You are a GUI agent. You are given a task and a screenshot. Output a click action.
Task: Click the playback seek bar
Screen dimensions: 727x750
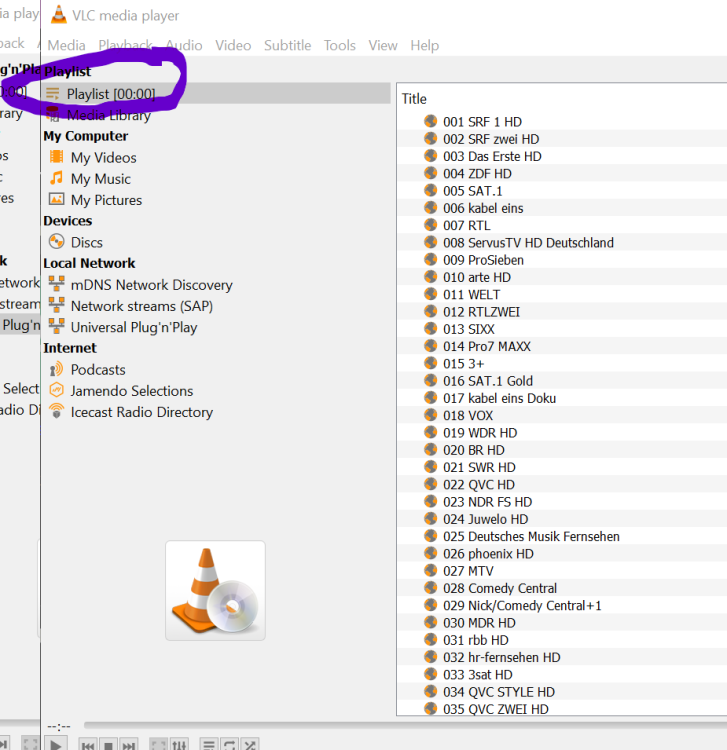click(405, 726)
